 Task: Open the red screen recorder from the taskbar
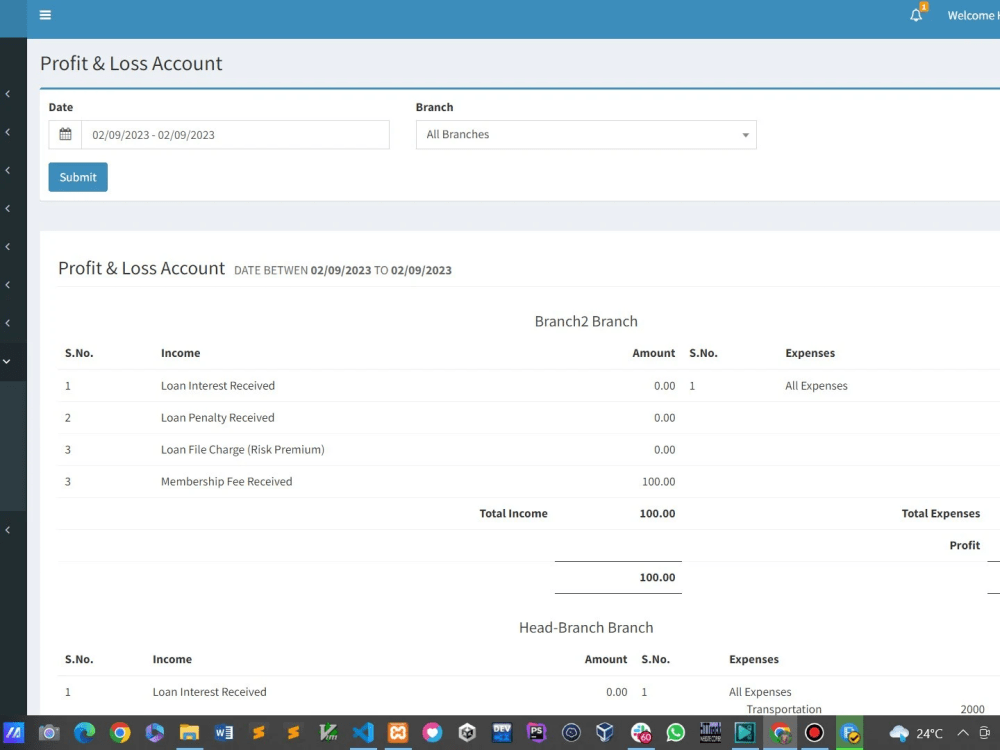[814, 733]
